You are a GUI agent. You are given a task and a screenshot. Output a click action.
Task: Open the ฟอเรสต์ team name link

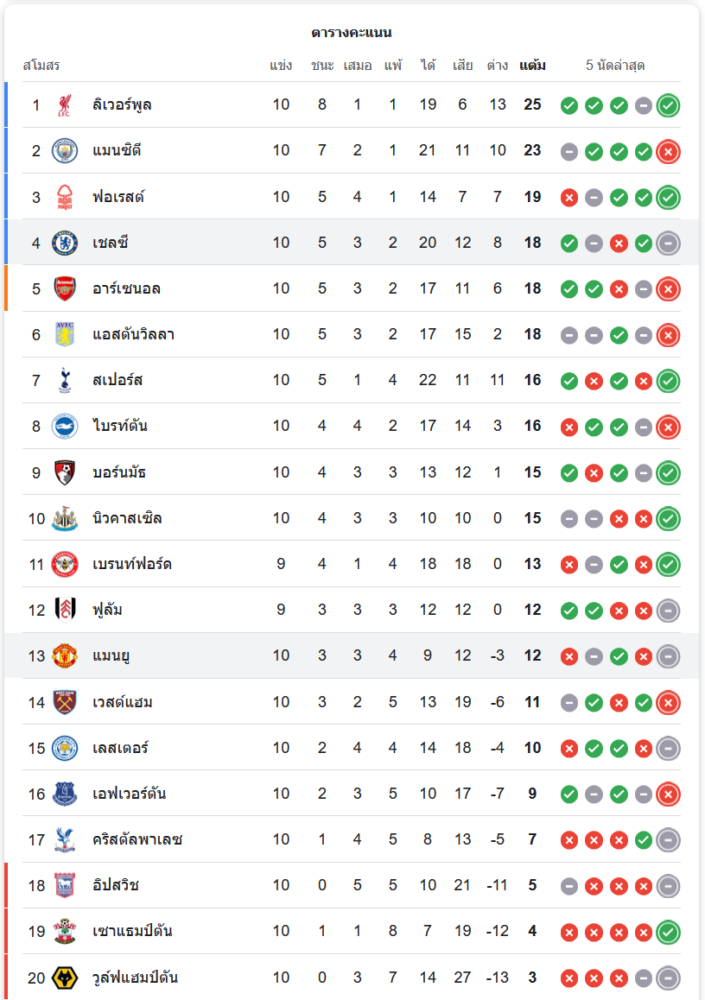tap(118, 196)
